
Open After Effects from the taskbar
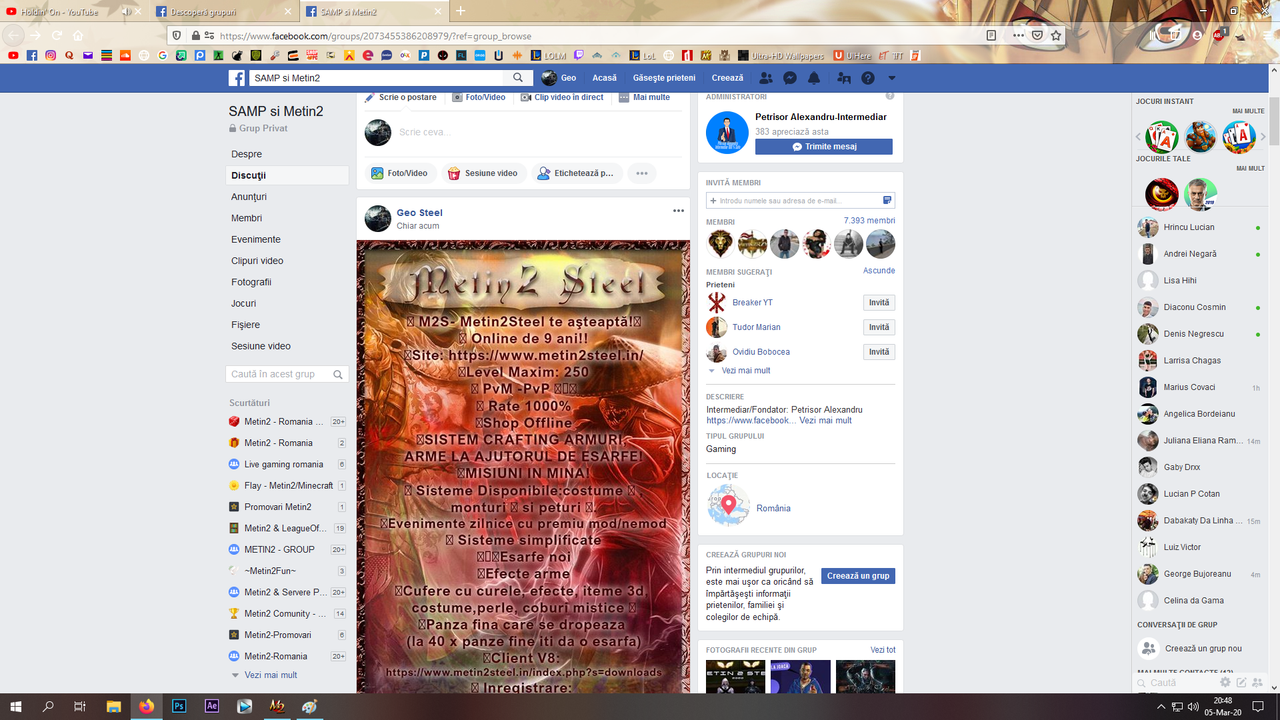[x=212, y=706]
